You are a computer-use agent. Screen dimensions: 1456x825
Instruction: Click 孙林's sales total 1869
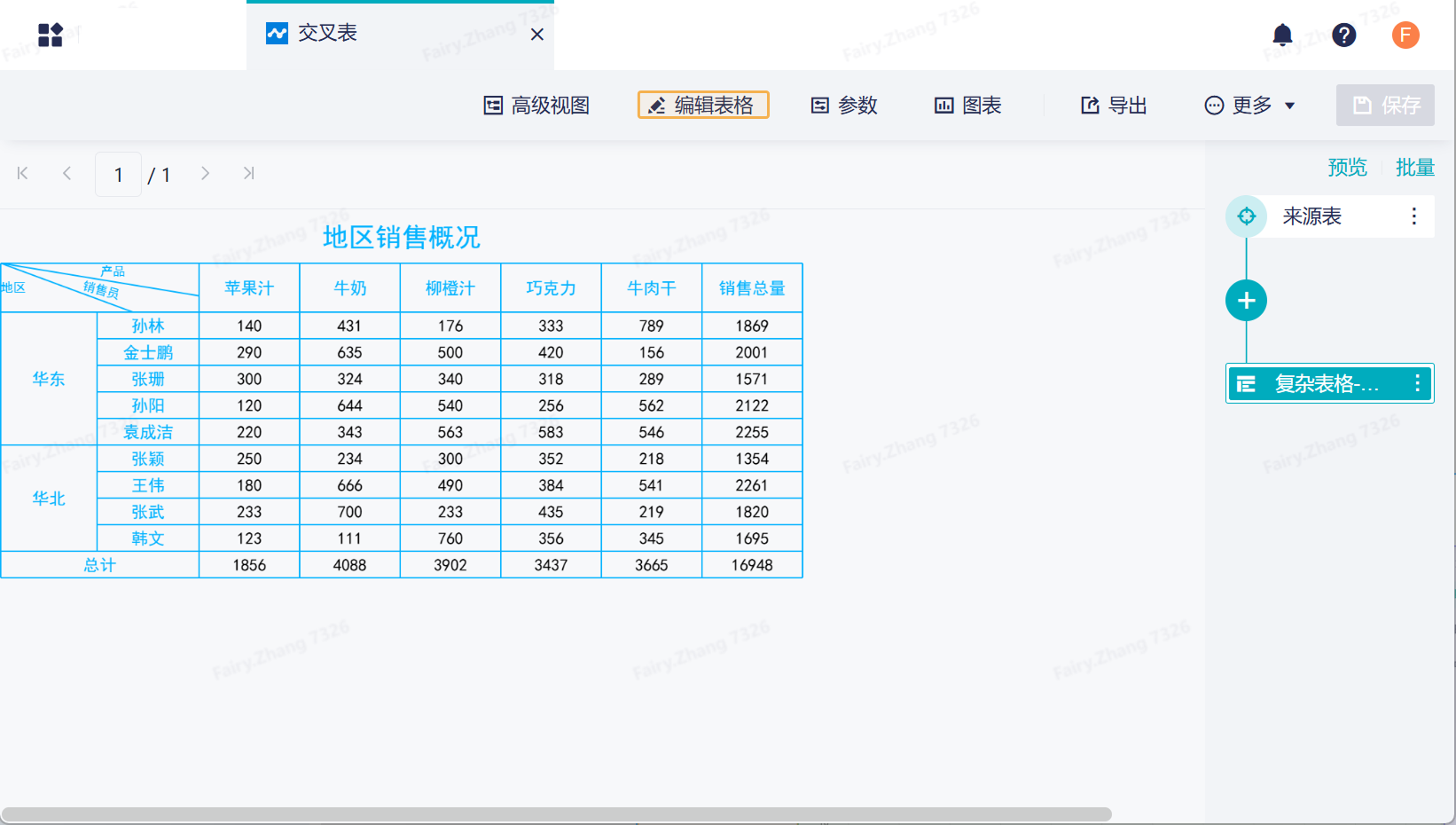click(753, 326)
